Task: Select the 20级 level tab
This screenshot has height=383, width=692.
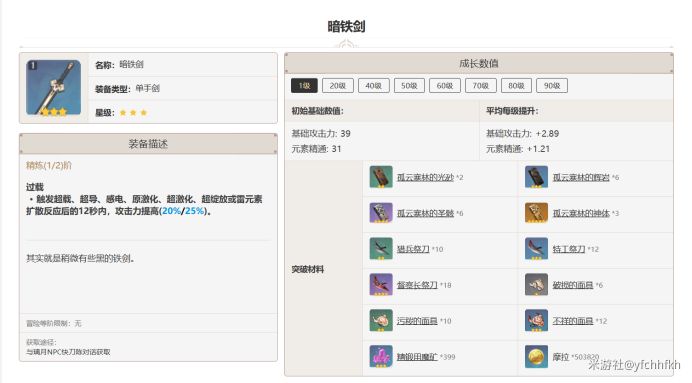Action: (x=338, y=86)
